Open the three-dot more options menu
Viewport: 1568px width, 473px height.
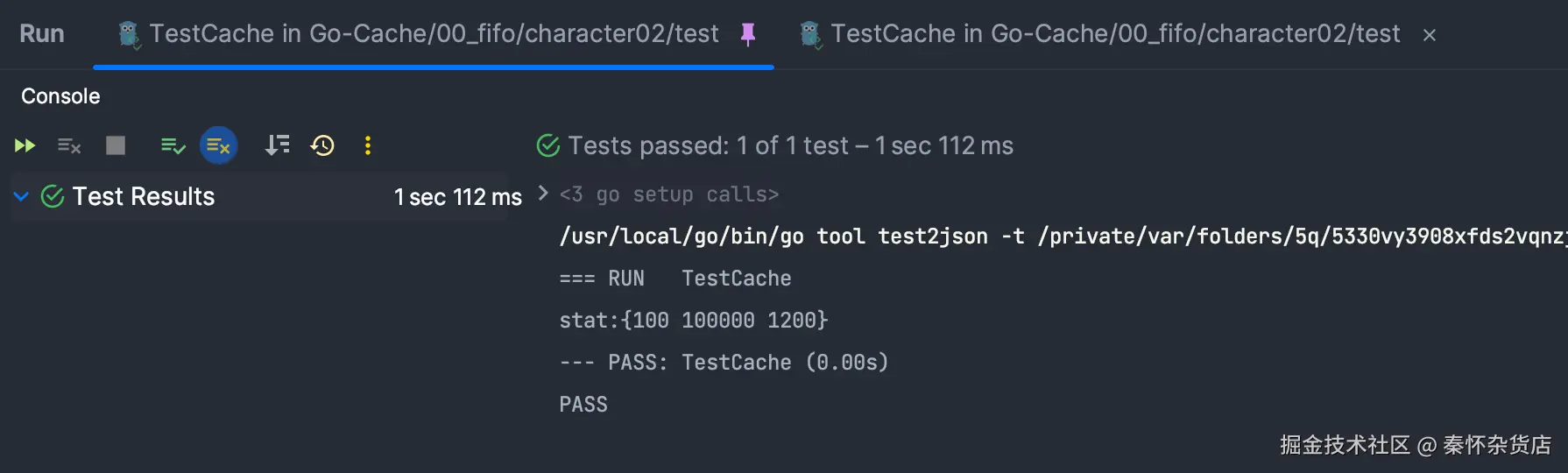(368, 145)
